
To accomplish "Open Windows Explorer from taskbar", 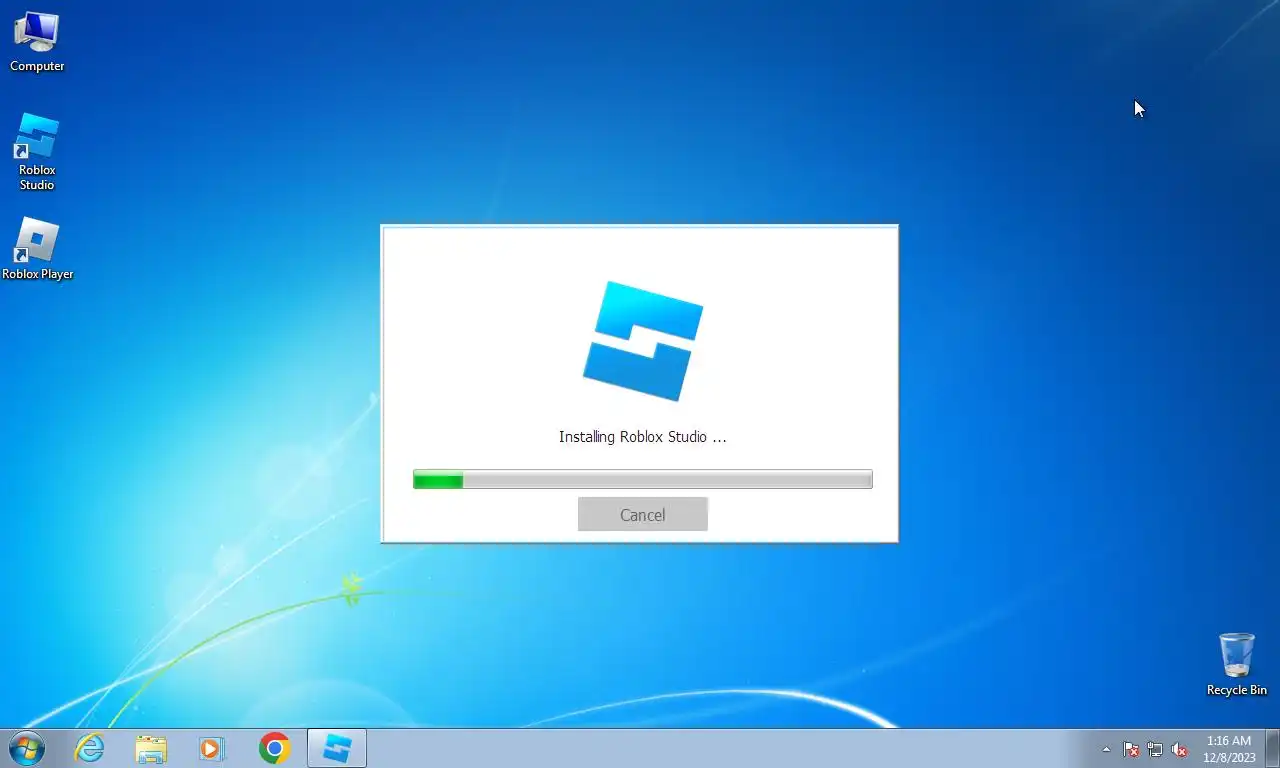I will (x=151, y=748).
